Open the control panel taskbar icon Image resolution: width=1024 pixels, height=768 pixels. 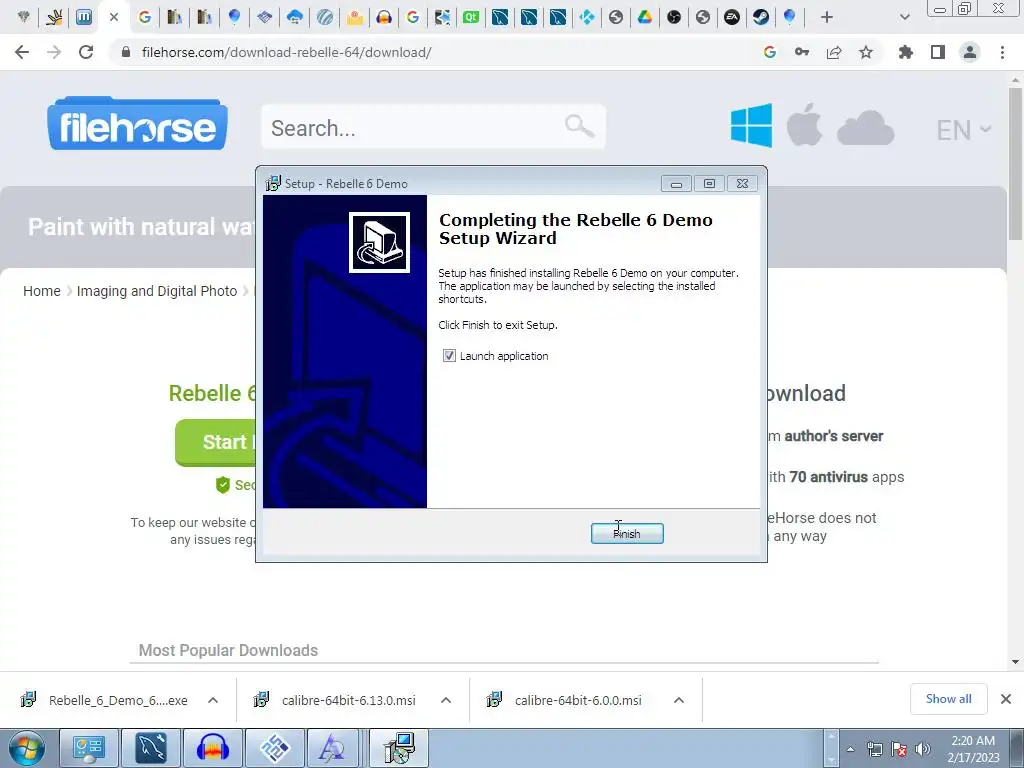(x=88, y=748)
